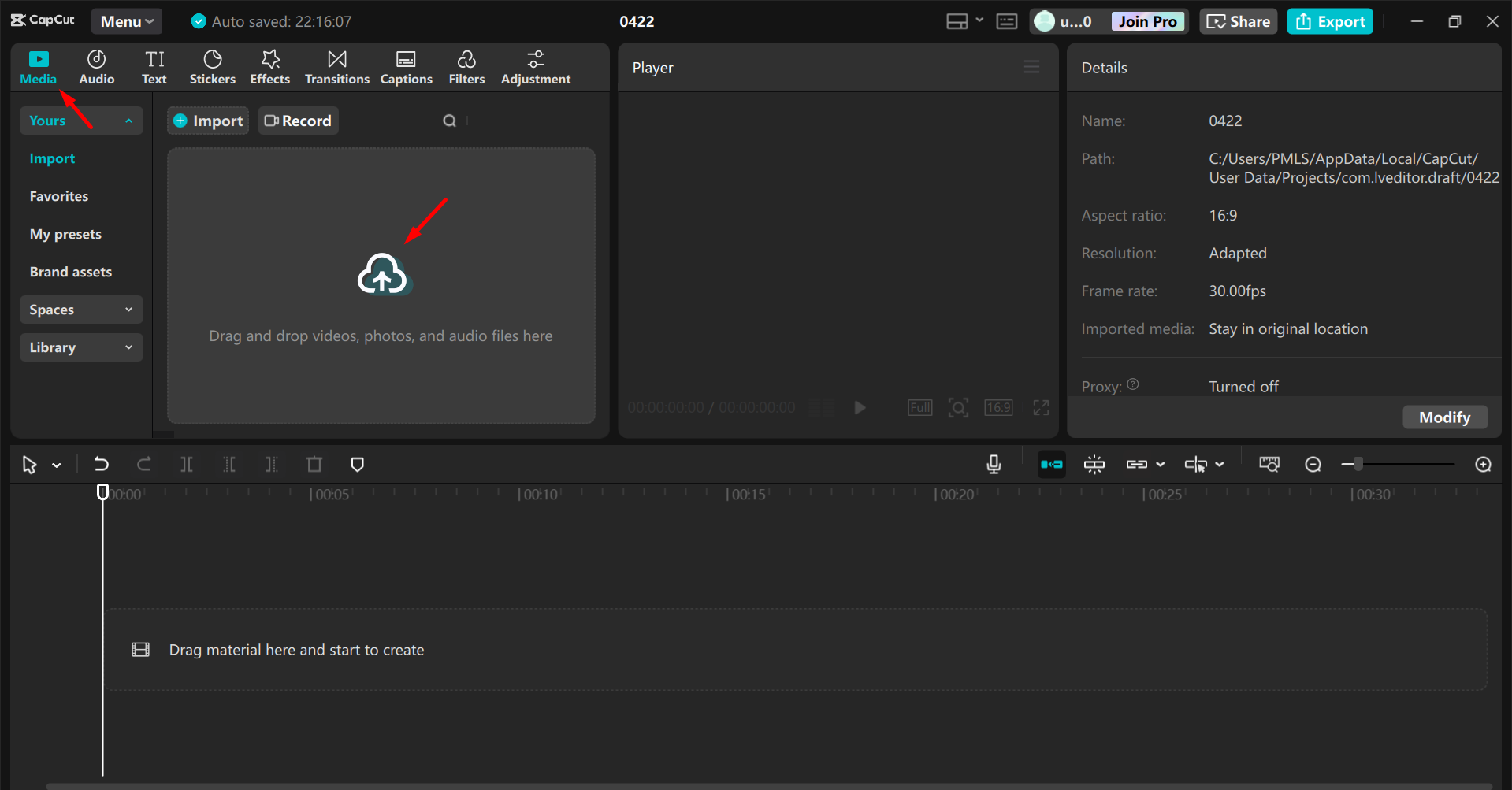Screen dimensions: 1512x790
Task: Toggle the main track magnet
Action: point(1051,464)
